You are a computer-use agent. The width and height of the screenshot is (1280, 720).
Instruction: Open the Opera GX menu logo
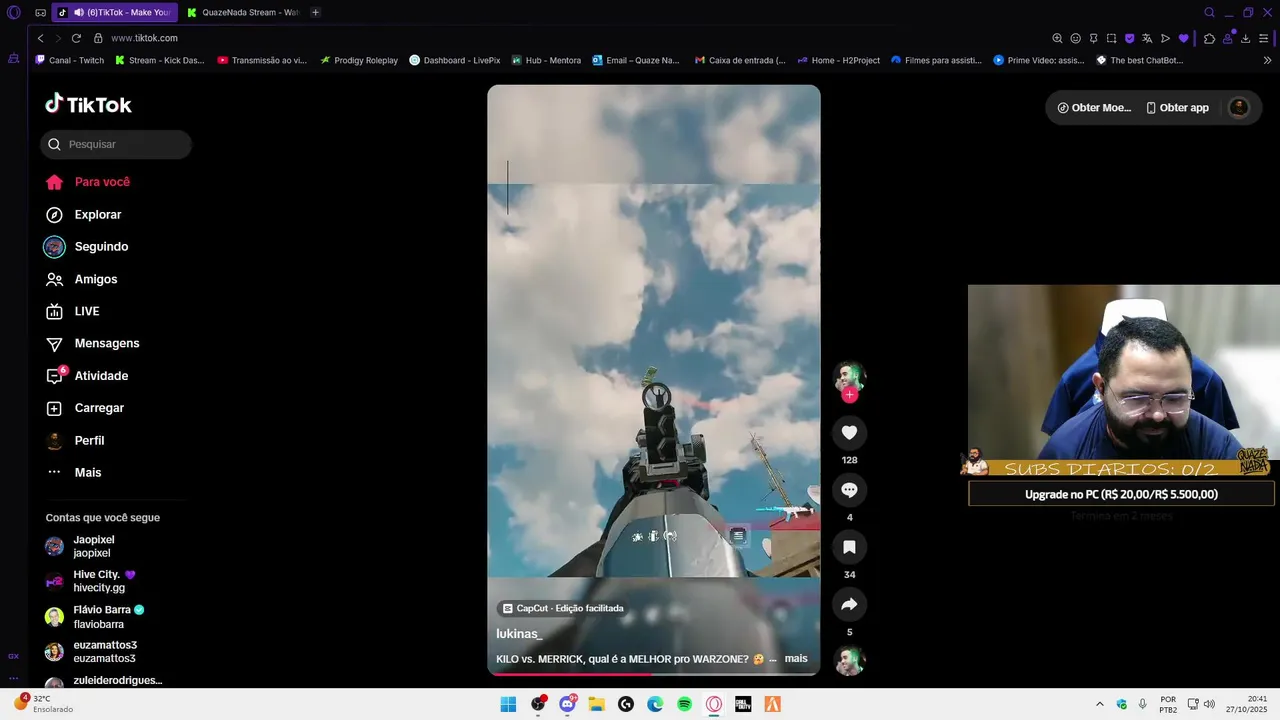(x=13, y=13)
